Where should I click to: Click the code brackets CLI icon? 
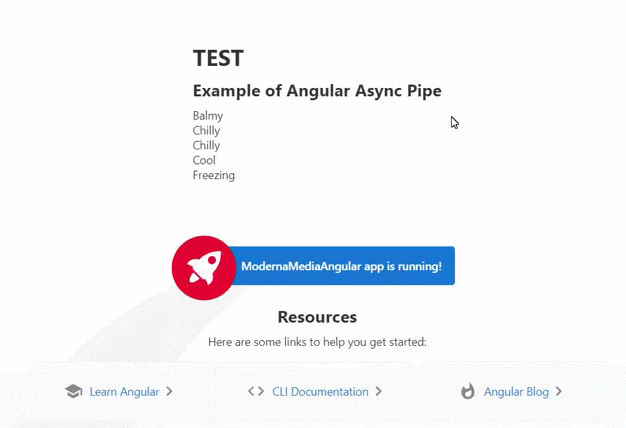[x=256, y=392]
